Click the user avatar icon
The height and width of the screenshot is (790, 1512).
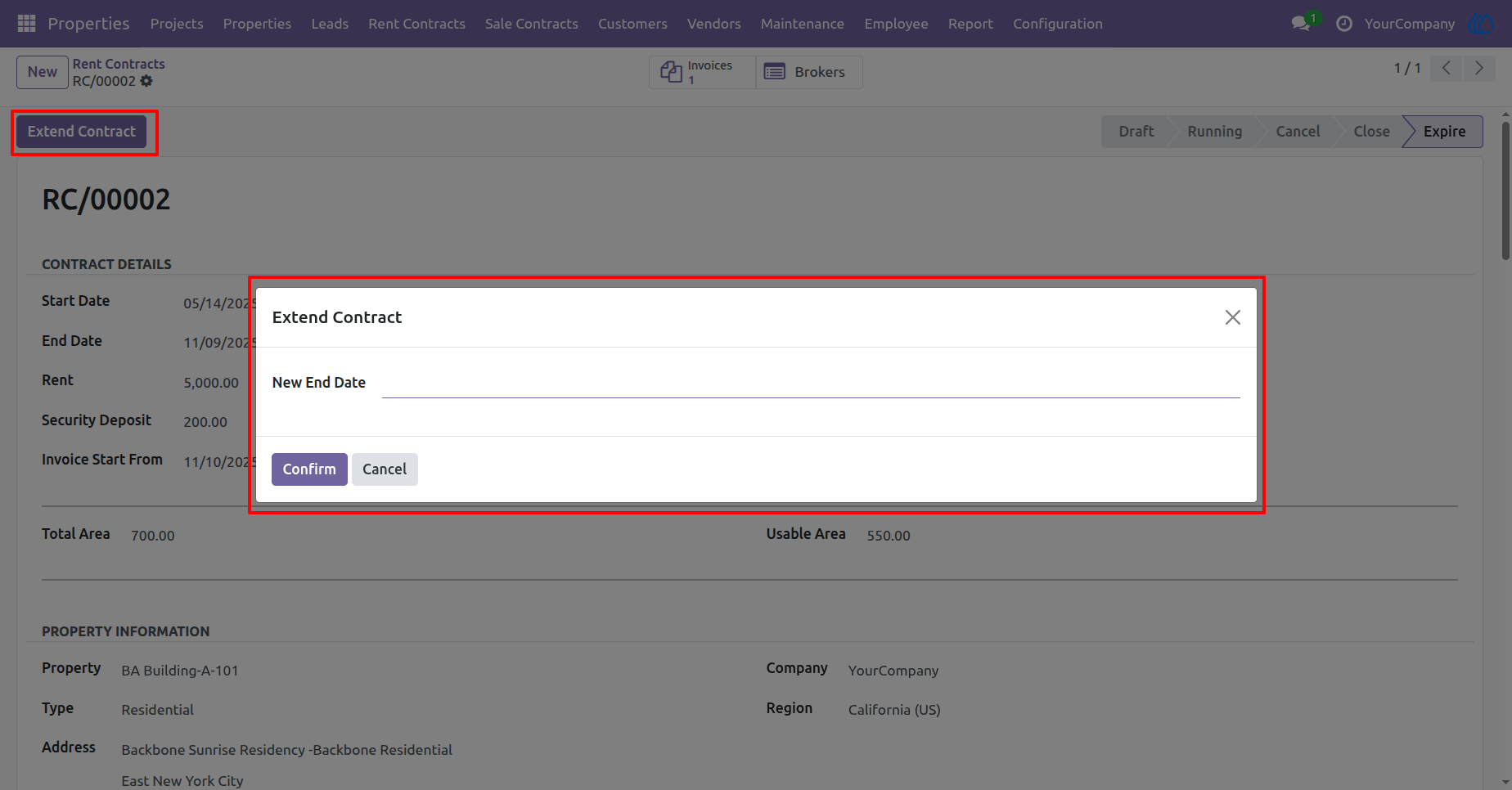(1482, 24)
